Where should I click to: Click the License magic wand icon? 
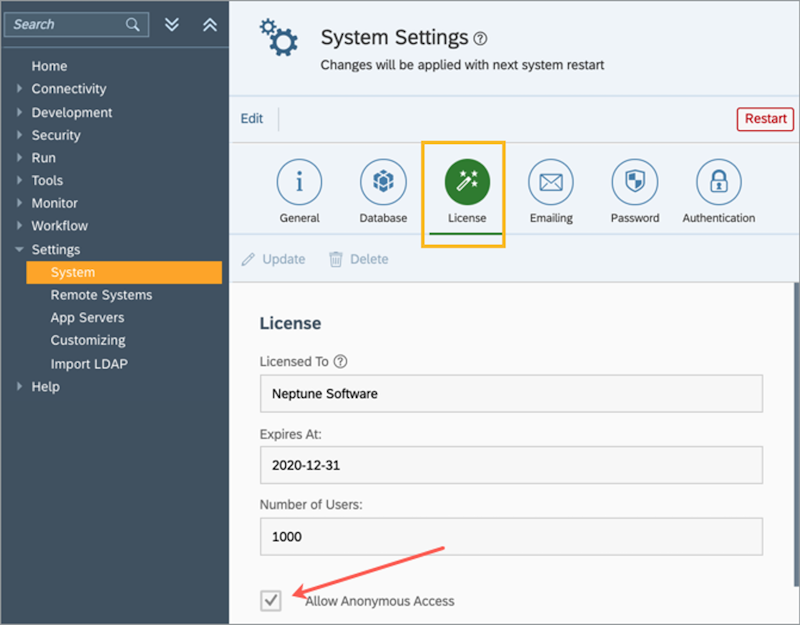467,182
